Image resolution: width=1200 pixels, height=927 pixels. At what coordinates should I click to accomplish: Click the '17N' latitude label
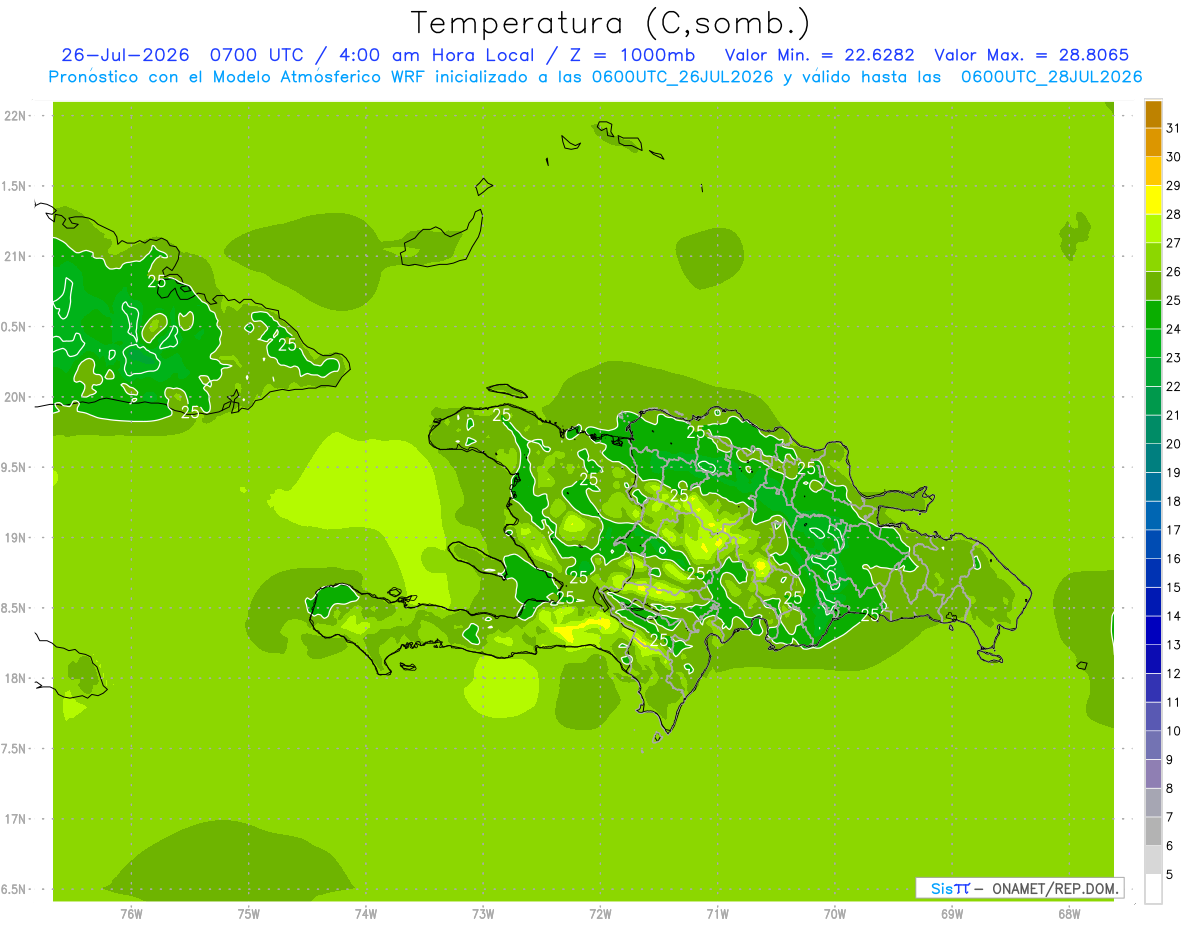click(13, 819)
